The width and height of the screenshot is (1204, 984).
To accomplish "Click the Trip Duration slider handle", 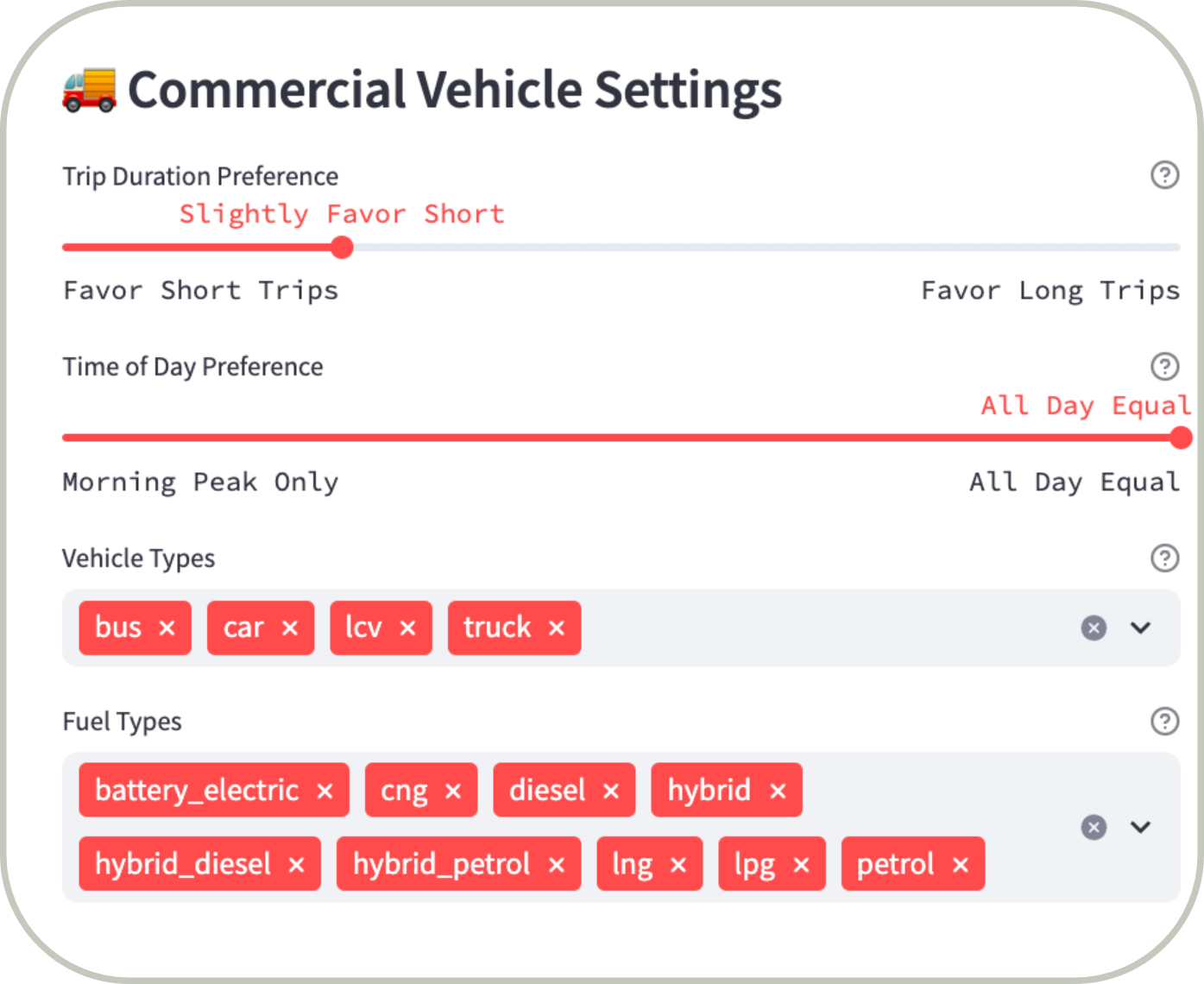I will click(x=342, y=248).
